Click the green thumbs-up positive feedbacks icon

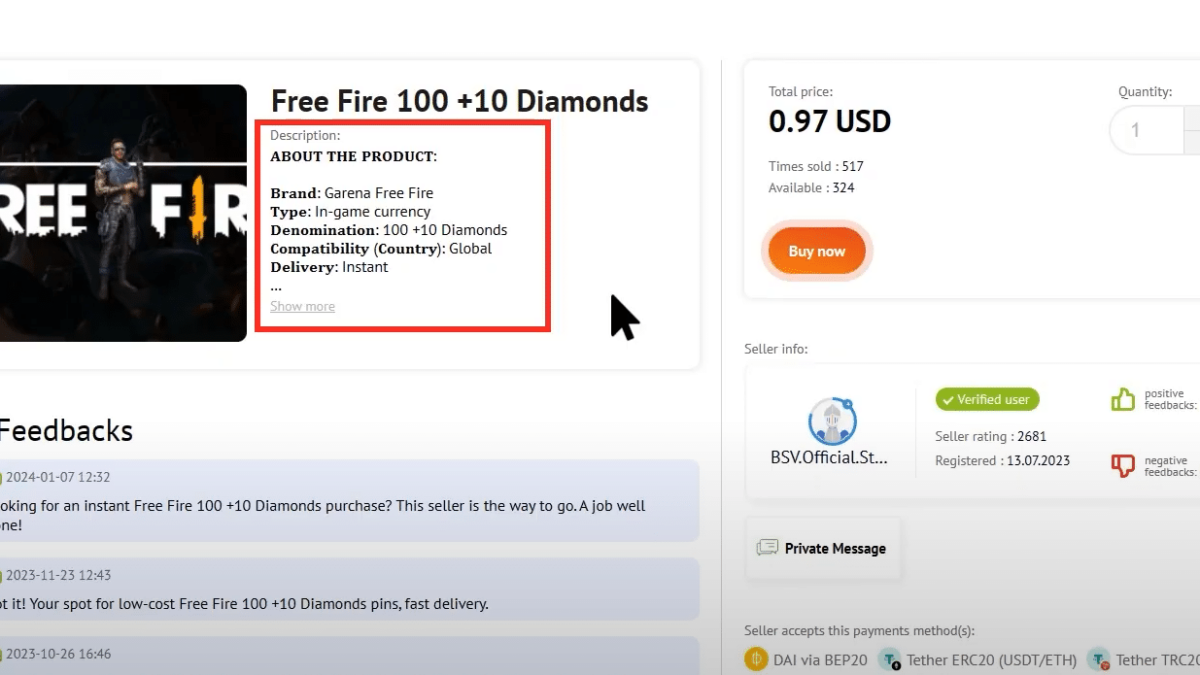coord(1122,398)
